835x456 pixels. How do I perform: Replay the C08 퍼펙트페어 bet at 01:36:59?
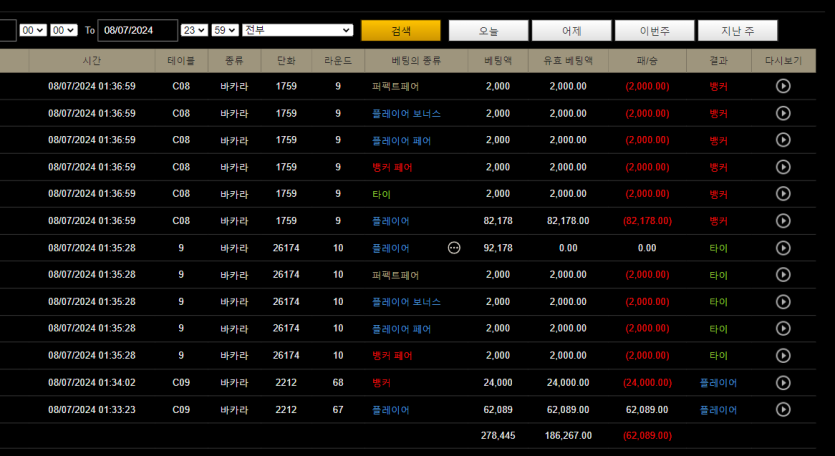pos(783,86)
